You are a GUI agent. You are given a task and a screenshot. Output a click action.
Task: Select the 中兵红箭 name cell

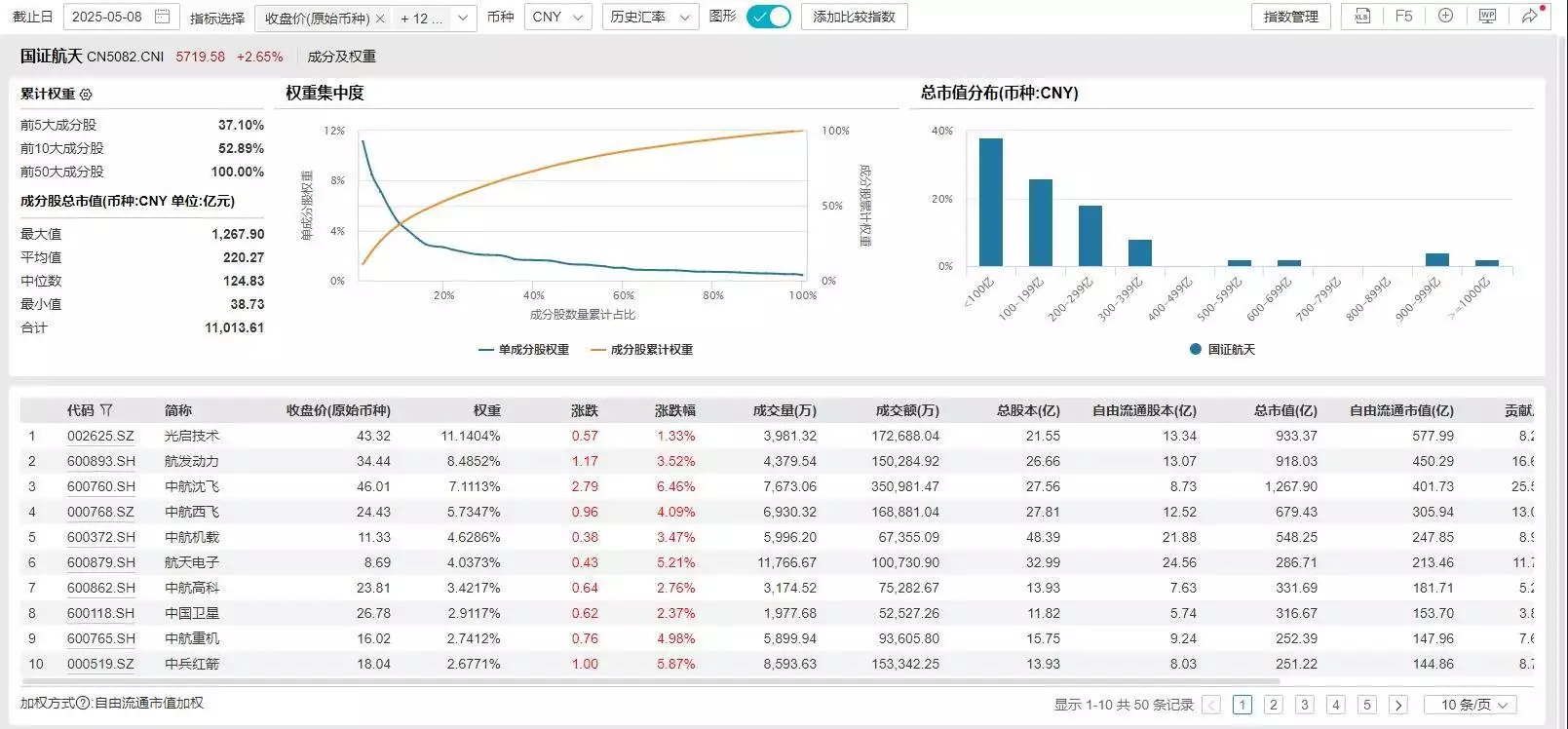(x=192, y=664)
